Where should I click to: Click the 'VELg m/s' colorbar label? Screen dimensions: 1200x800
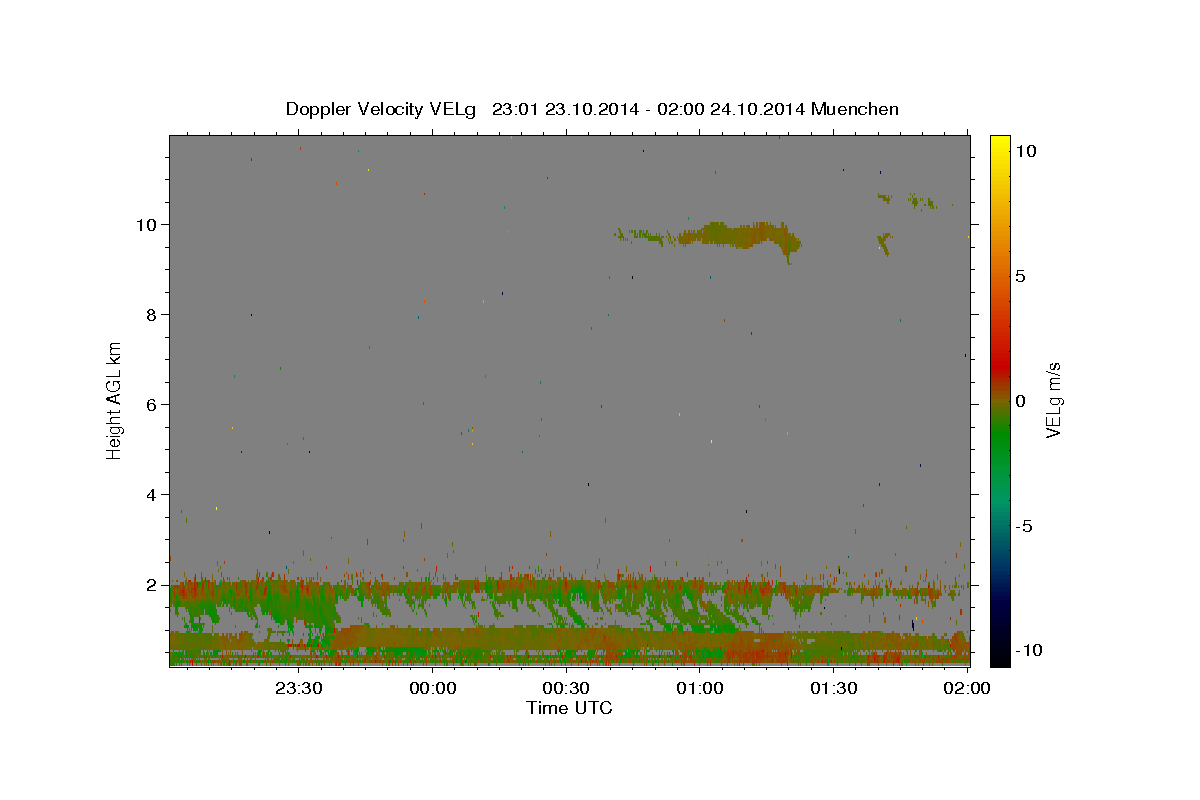1053,401
